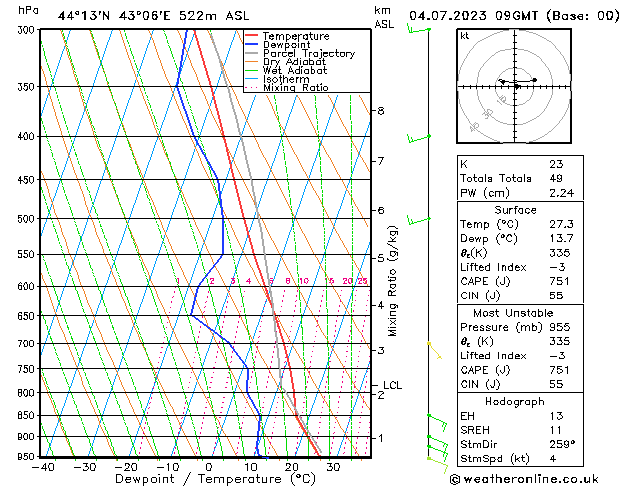Image resolution: width=629 pixels, height=486 pixels.
Task: Click the Pressure (mb) value 955
Action: (559, 327)
